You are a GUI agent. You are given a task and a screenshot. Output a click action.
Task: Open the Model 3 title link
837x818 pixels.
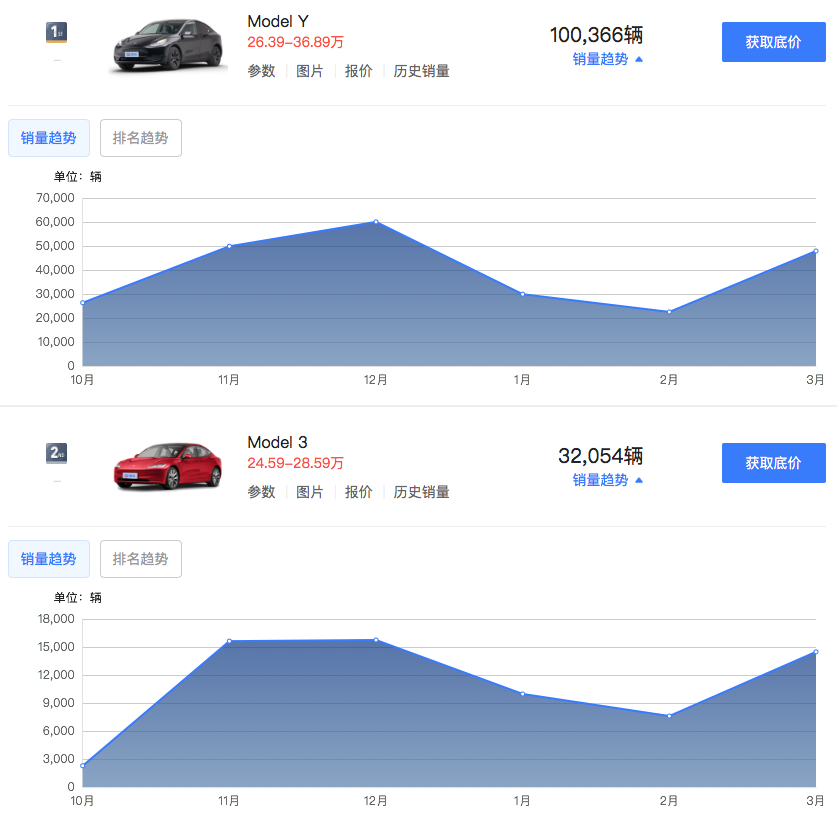[x=278, y=442]
